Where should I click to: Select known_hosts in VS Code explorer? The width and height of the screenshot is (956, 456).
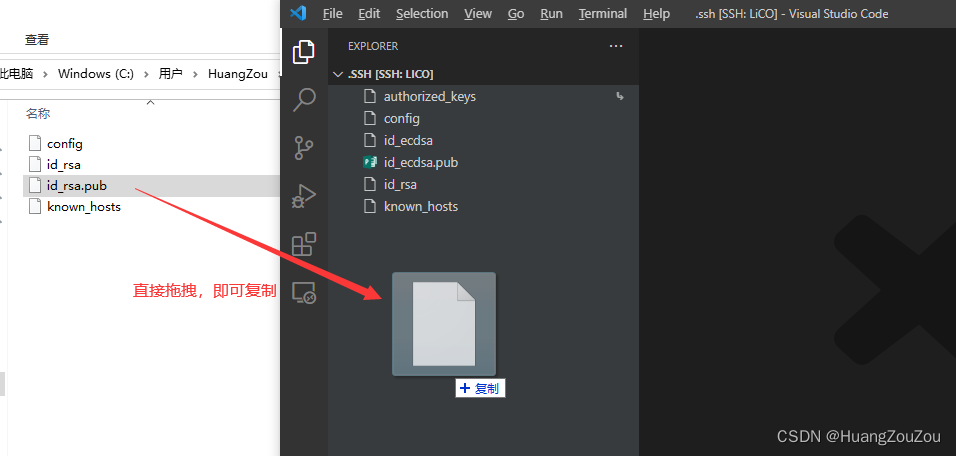pos(483,206)
